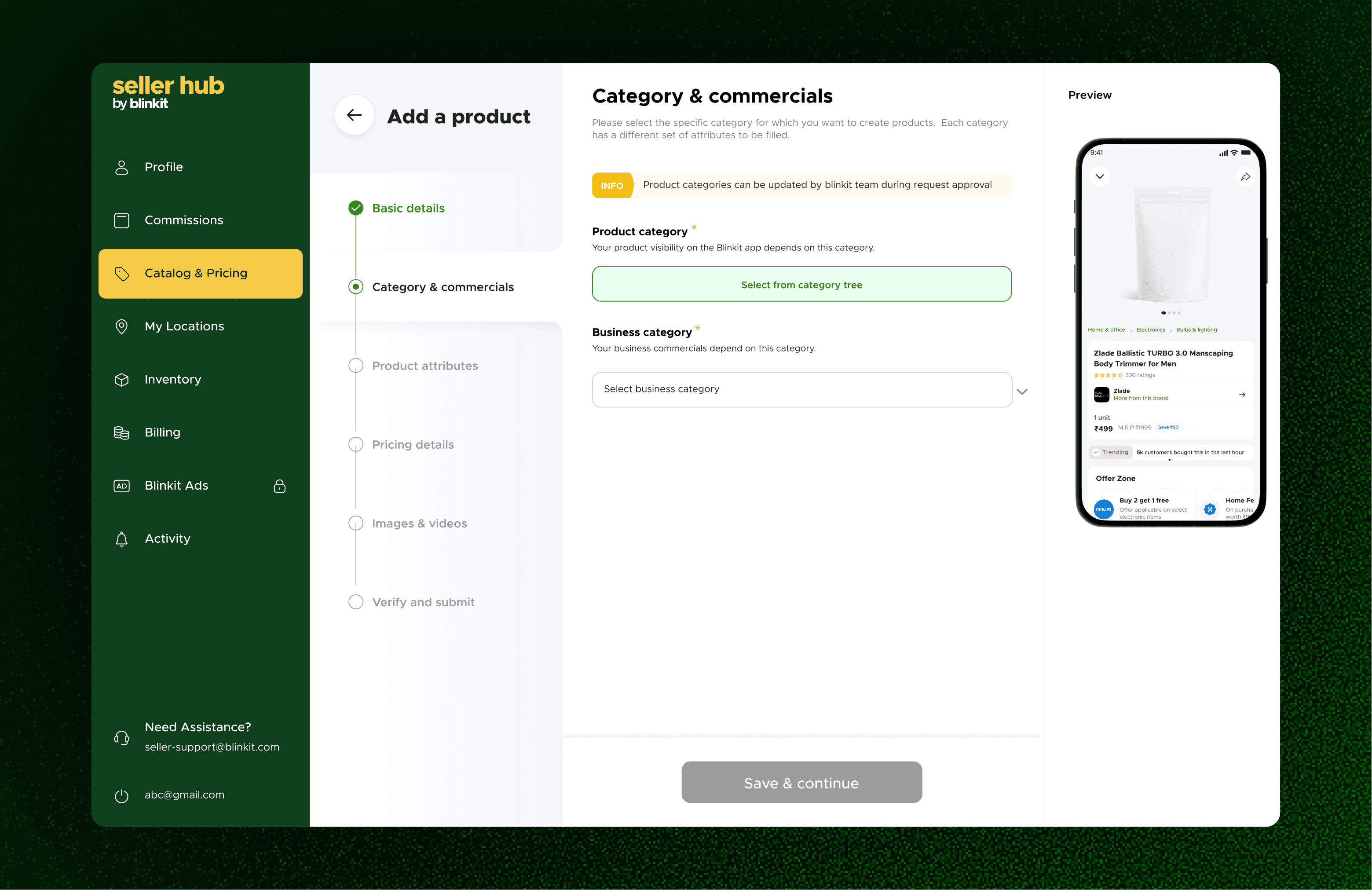This screenshot has height=890, width=1372.
Task: Click the lock icon beside Blinkit Ads
Action: (x=280, y=486)
